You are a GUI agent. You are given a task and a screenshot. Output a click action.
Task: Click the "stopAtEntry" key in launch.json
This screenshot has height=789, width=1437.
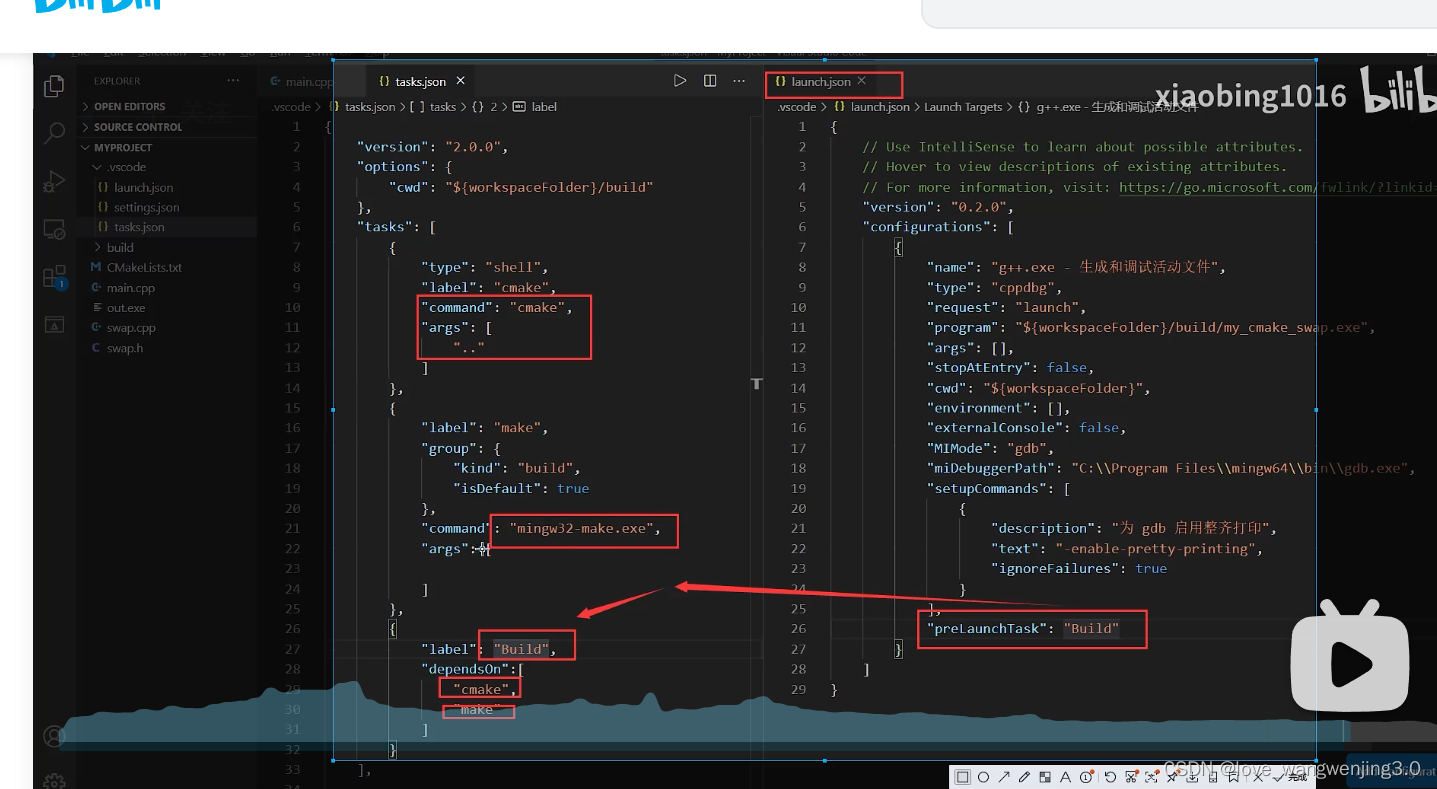click(x=978, y=367)
